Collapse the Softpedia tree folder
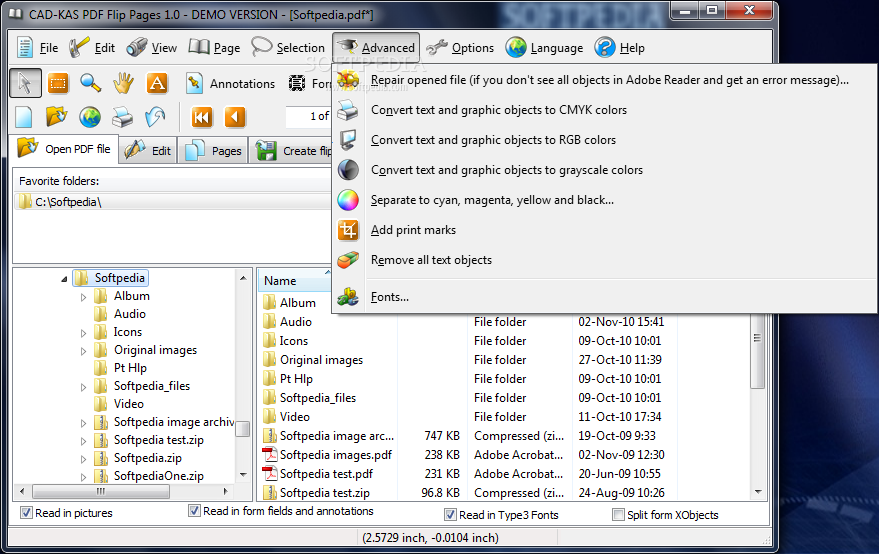879x554 pixels. tap(64, 279)
